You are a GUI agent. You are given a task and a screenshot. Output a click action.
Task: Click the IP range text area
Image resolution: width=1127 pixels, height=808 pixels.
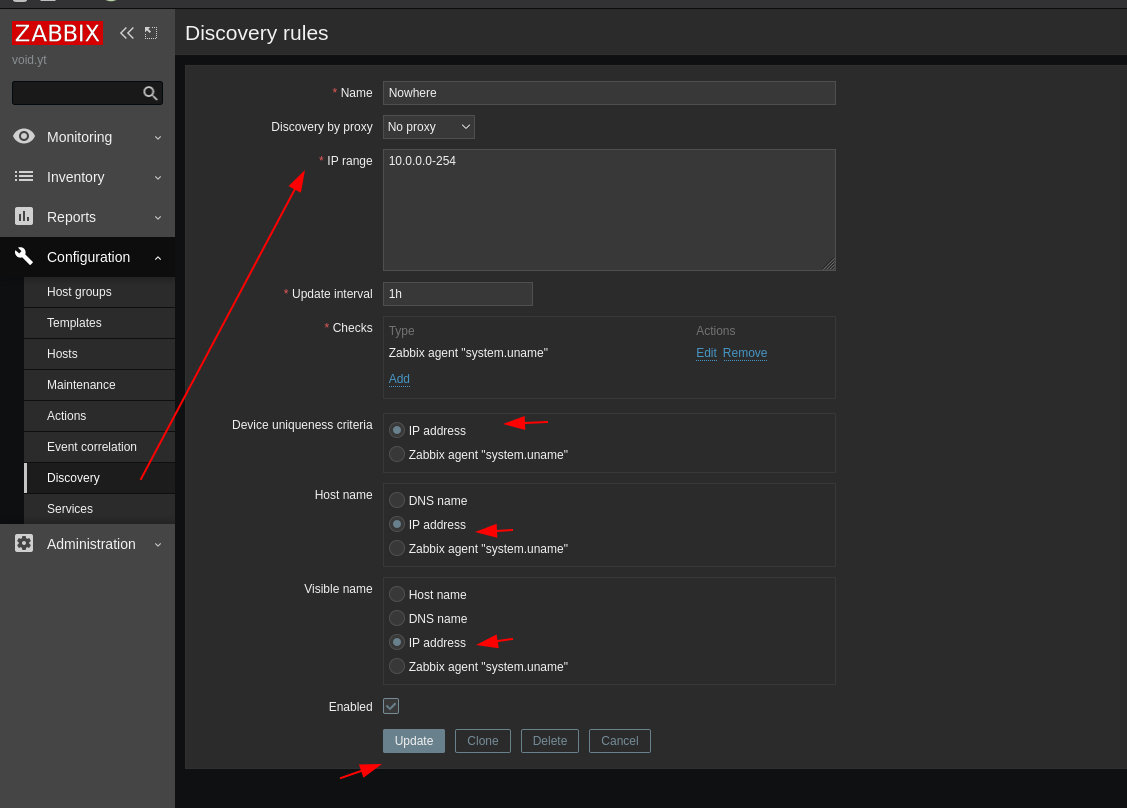(x=610, y=210)
